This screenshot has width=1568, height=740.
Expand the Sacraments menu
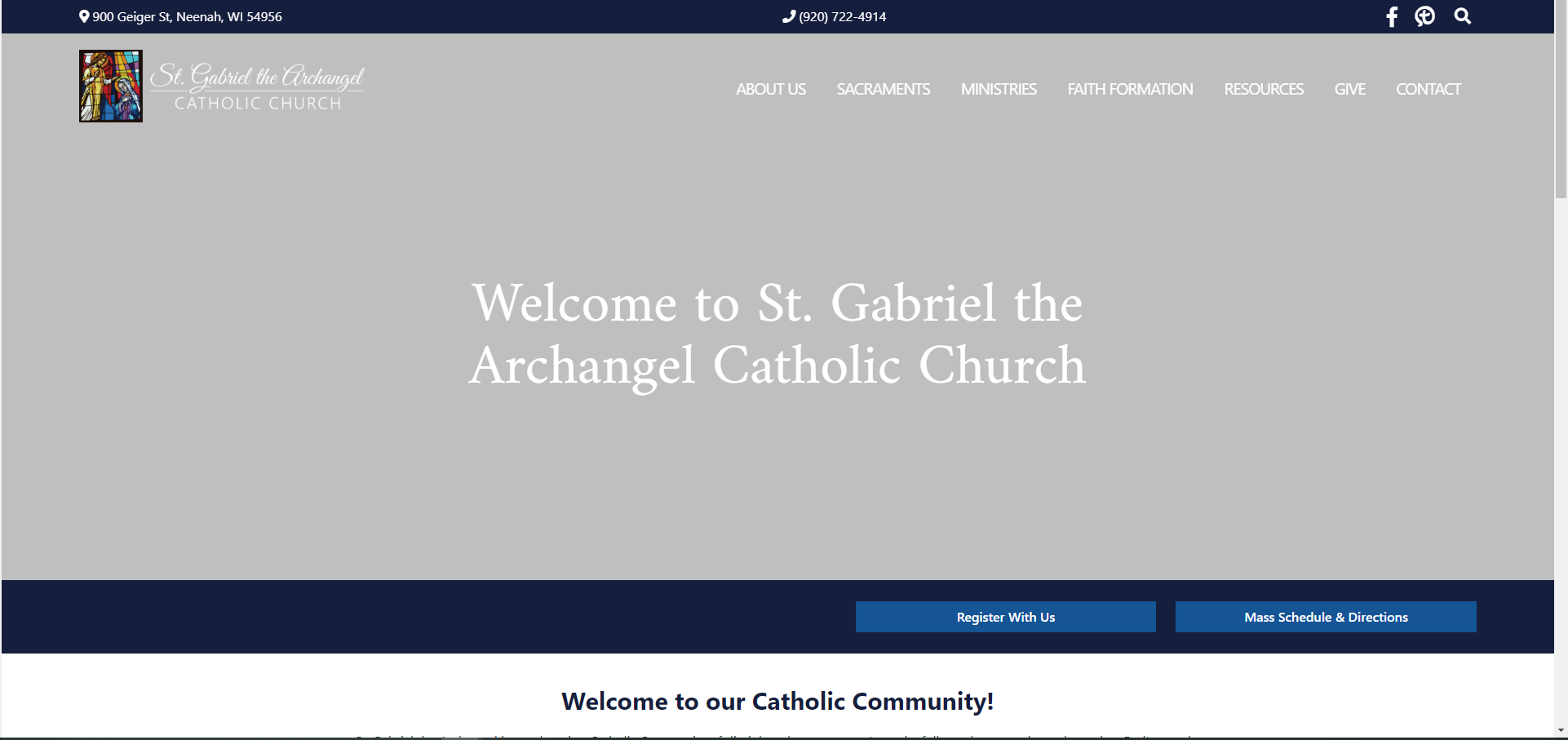(x=883, y=89)
